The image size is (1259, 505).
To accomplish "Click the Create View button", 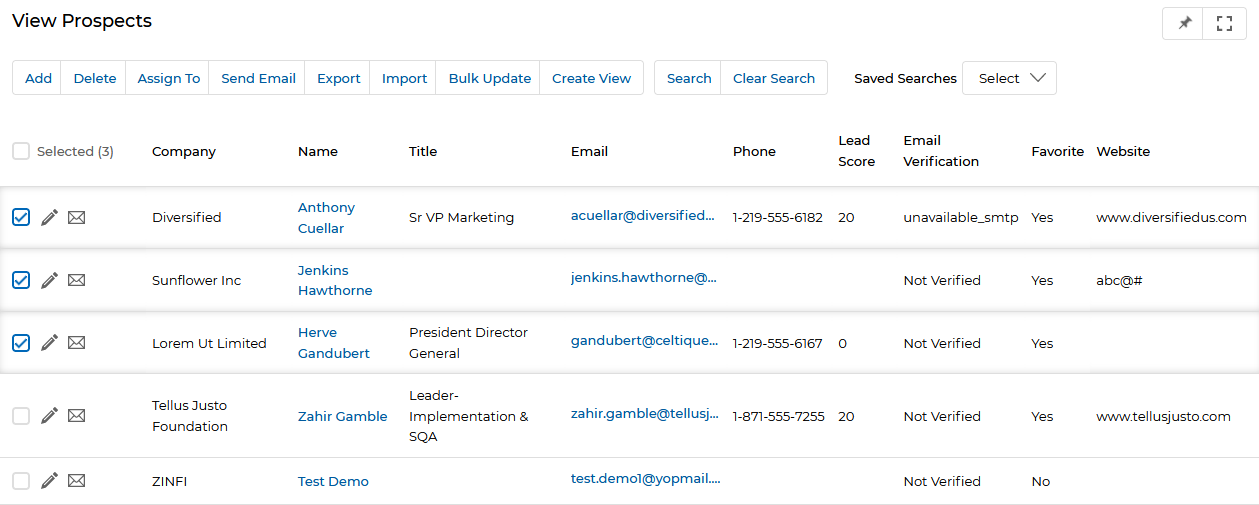I will (x=591, y=78).
